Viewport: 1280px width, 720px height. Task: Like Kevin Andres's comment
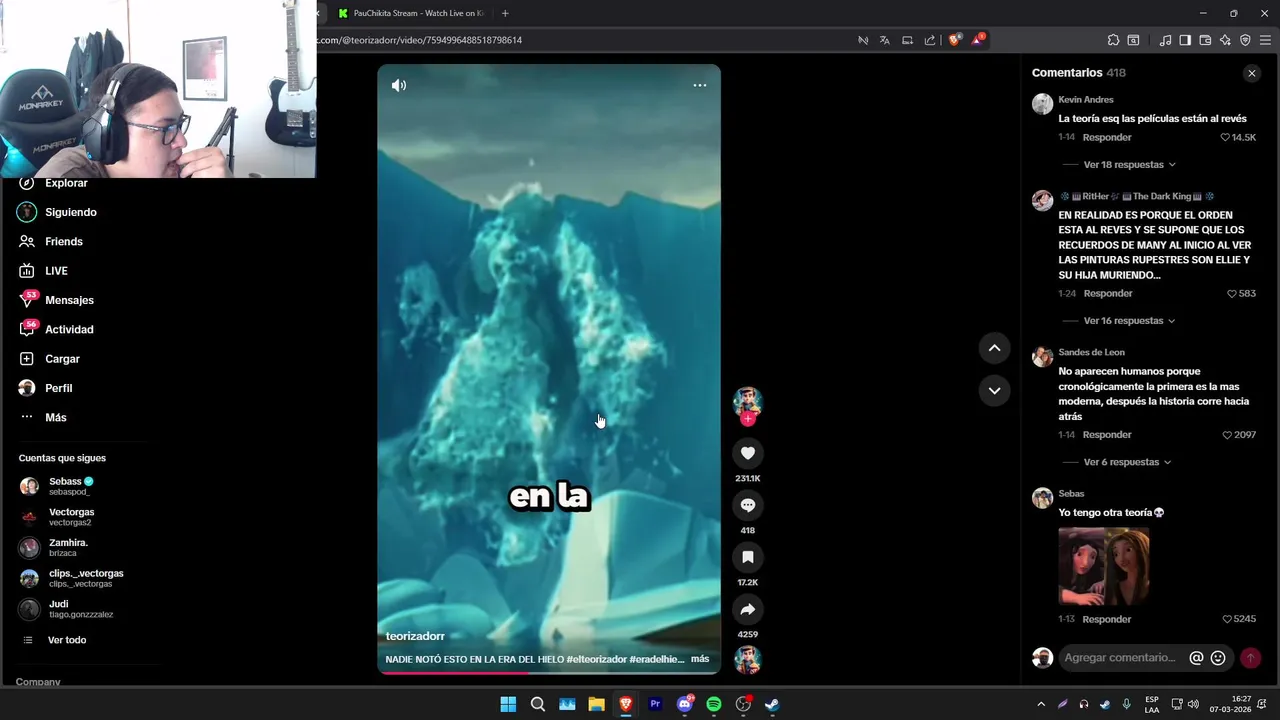click(1225, 137)
